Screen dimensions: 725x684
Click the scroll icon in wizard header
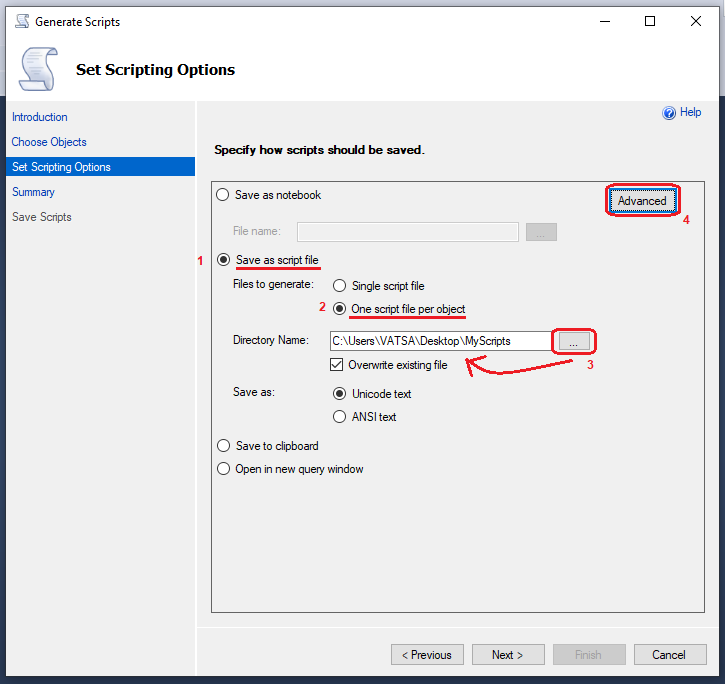point(38,69)
